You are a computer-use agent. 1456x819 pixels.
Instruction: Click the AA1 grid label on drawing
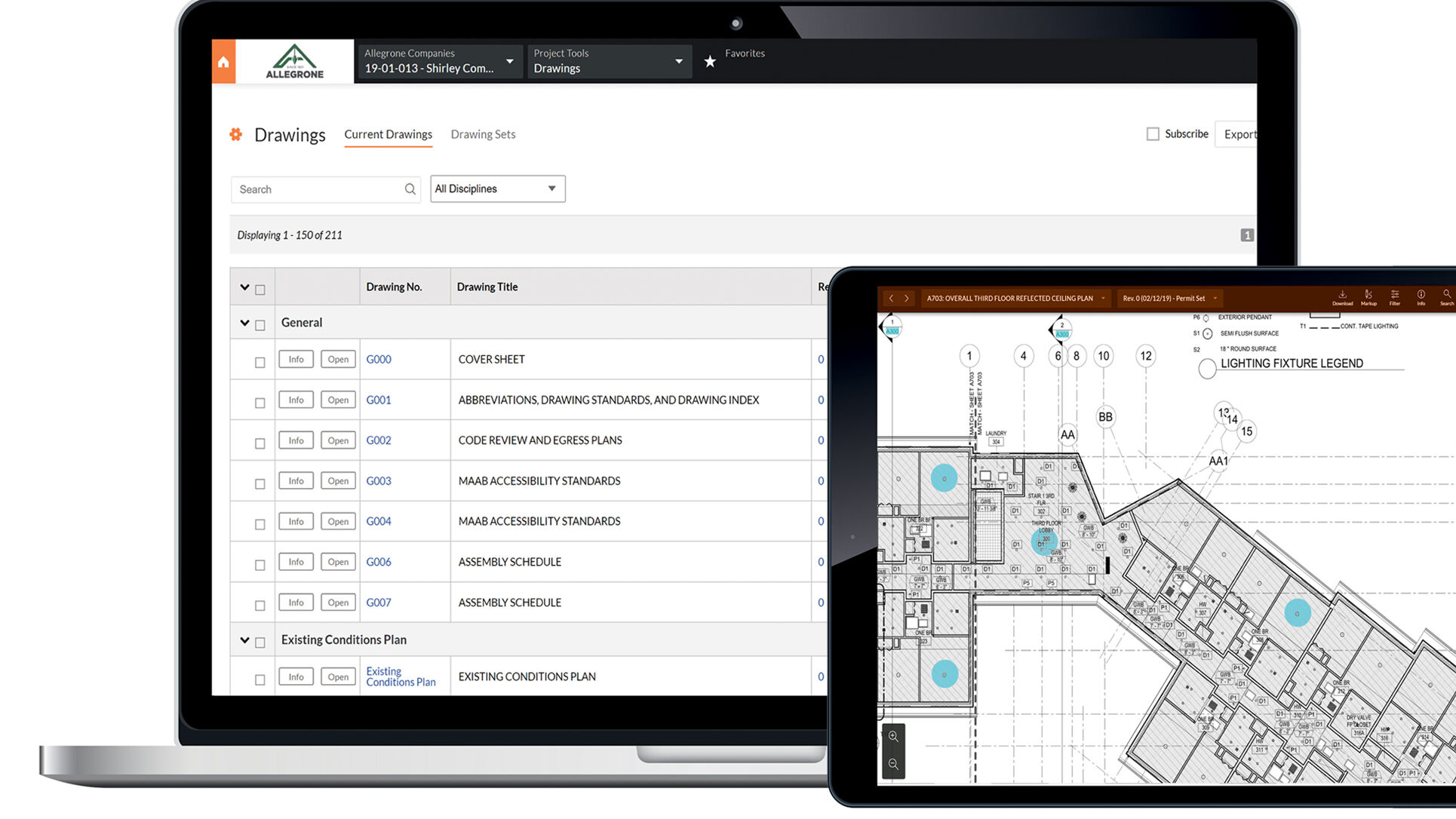click(x=1218, y=461)
